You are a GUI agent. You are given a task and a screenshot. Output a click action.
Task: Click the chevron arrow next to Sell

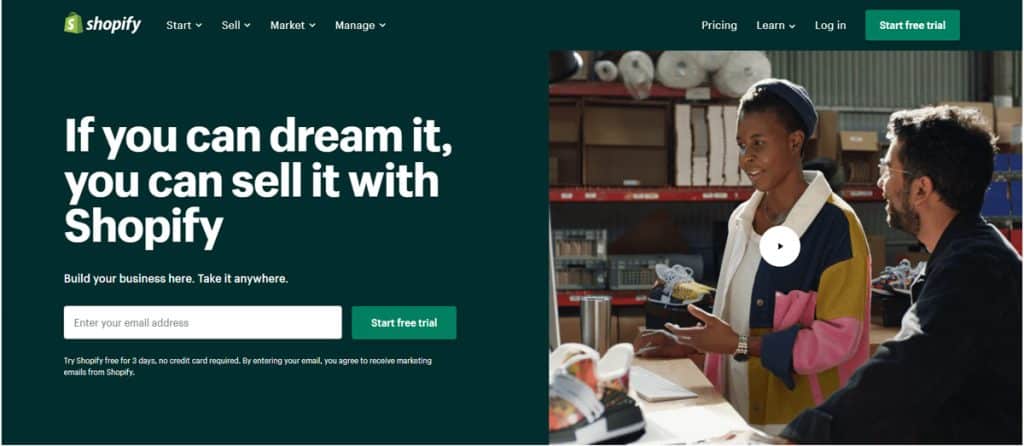coord(248,25)
